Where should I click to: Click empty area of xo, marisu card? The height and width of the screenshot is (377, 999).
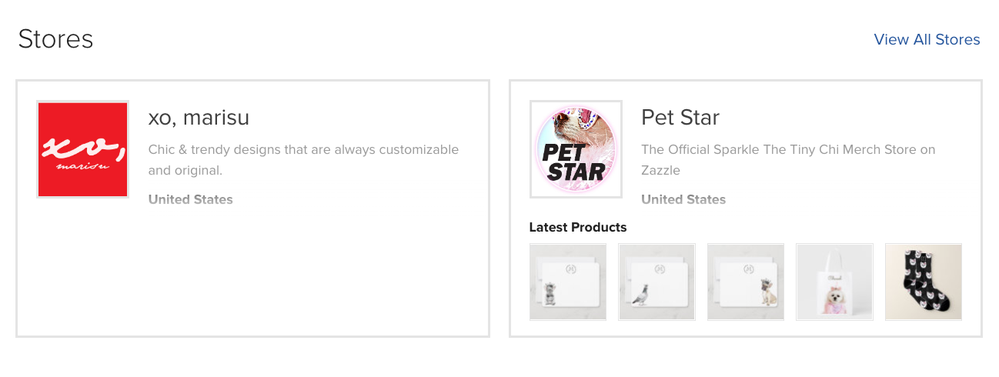point(252,274)
